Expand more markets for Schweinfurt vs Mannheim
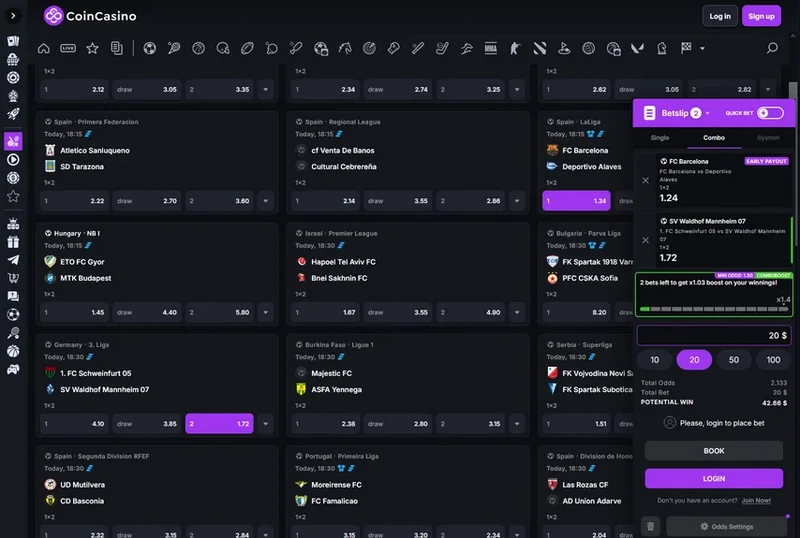The width and height of the screenshot is (800, 538). (x=266, y=424)
